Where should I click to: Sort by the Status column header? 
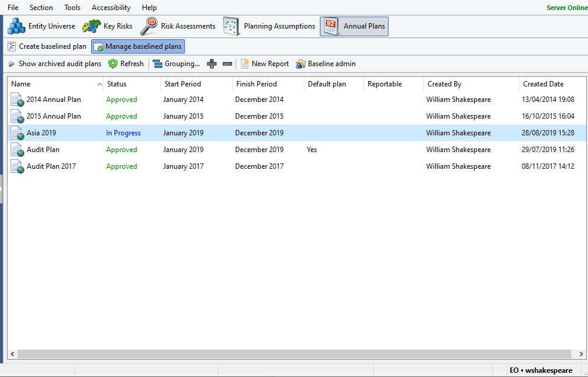pos(132,84)
